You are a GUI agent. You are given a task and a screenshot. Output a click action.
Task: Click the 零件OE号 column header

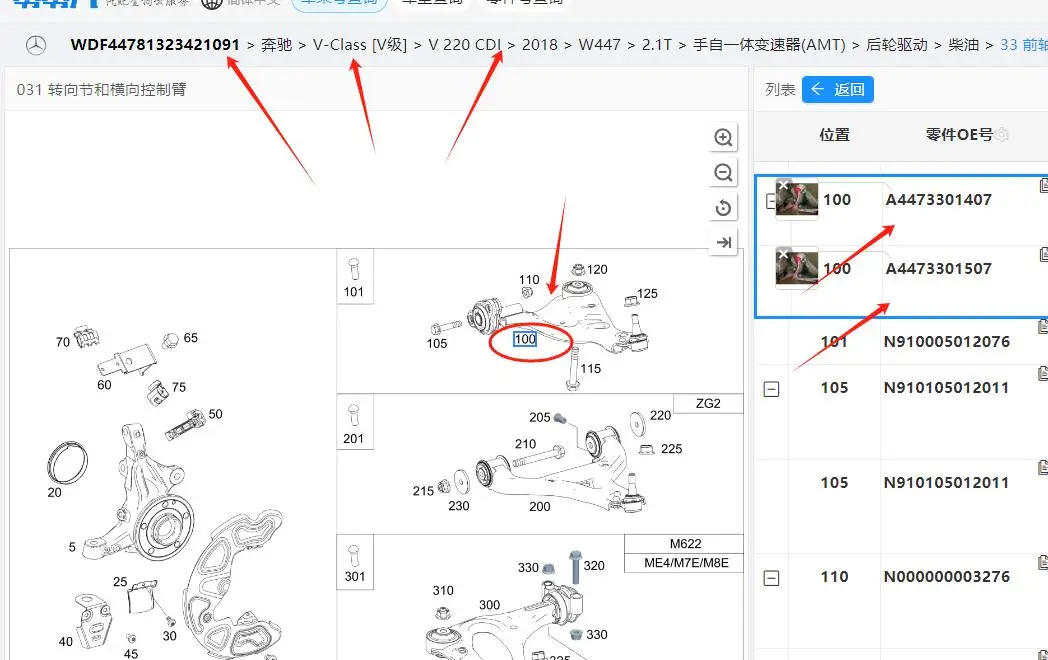[x=959, y=135]
